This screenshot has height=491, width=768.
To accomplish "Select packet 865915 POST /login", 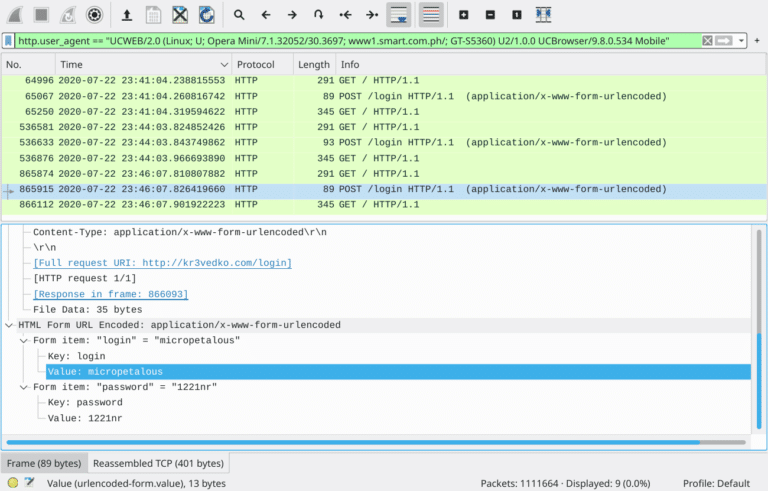I will [x=384, y=189].
